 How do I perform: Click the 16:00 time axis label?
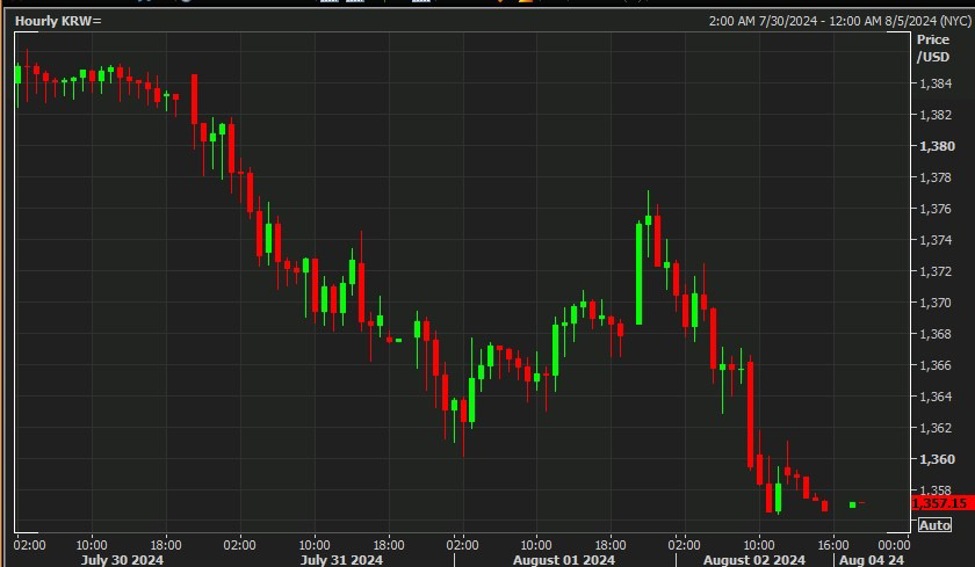(833, 545)
